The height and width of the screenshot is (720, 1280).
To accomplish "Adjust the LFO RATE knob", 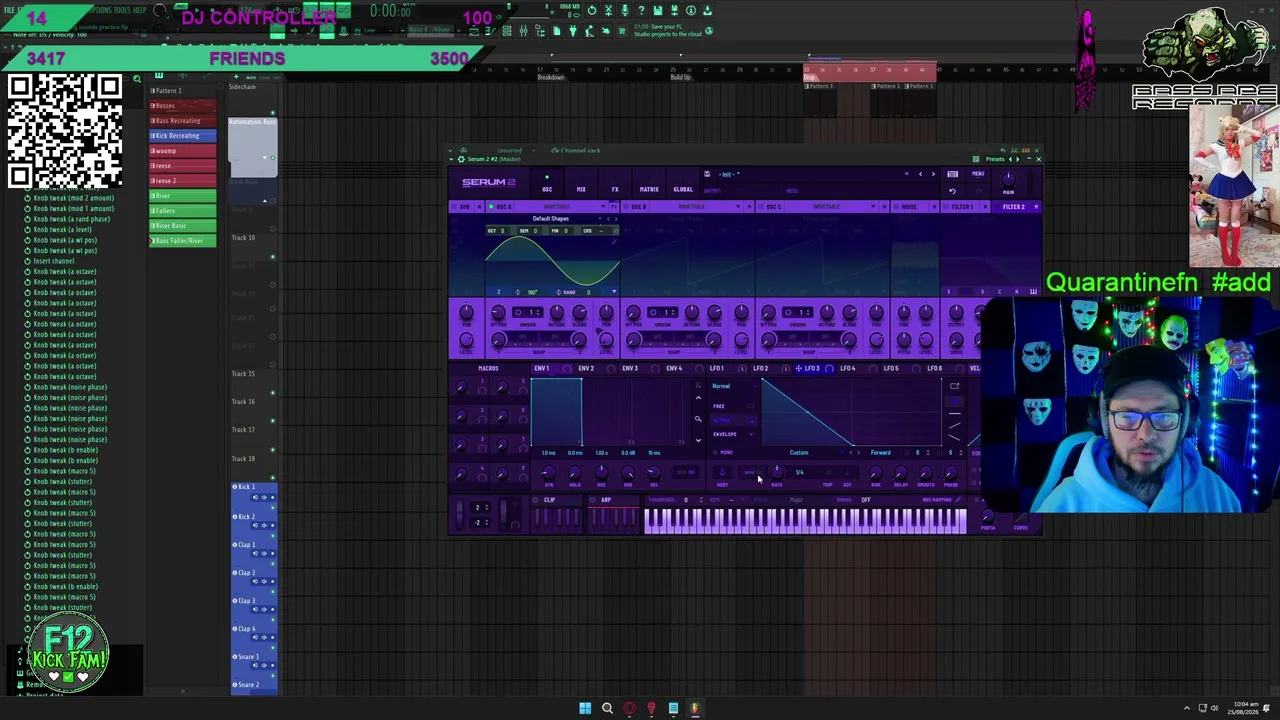I will (776, 471).
